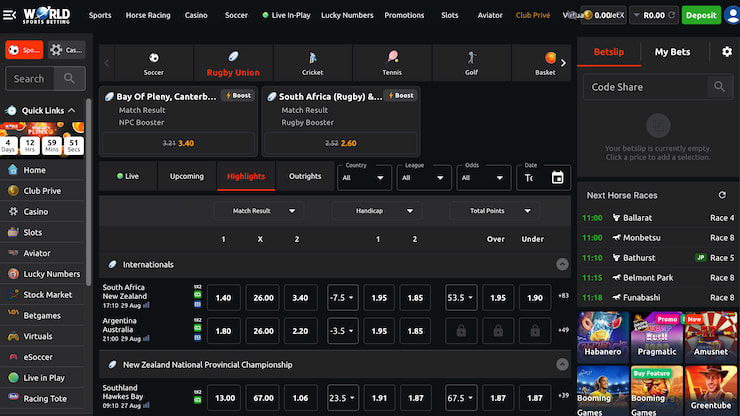Refresh the R0.00 balance

pos(672,15)
